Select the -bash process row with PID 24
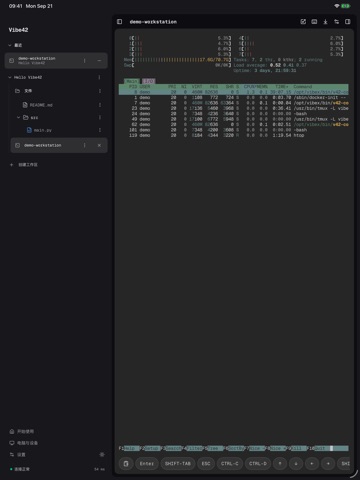The width and height of the screenshot is (360, 480). (234, 114)
